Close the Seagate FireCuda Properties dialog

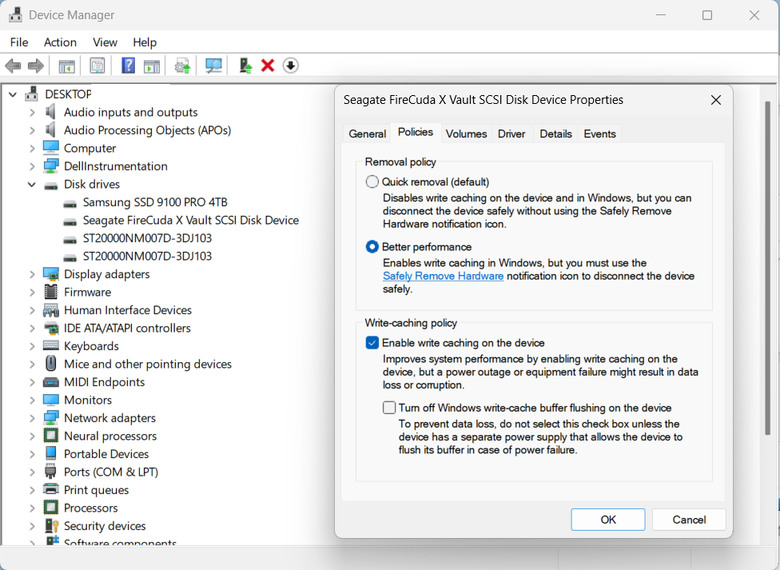click(716, 100)
